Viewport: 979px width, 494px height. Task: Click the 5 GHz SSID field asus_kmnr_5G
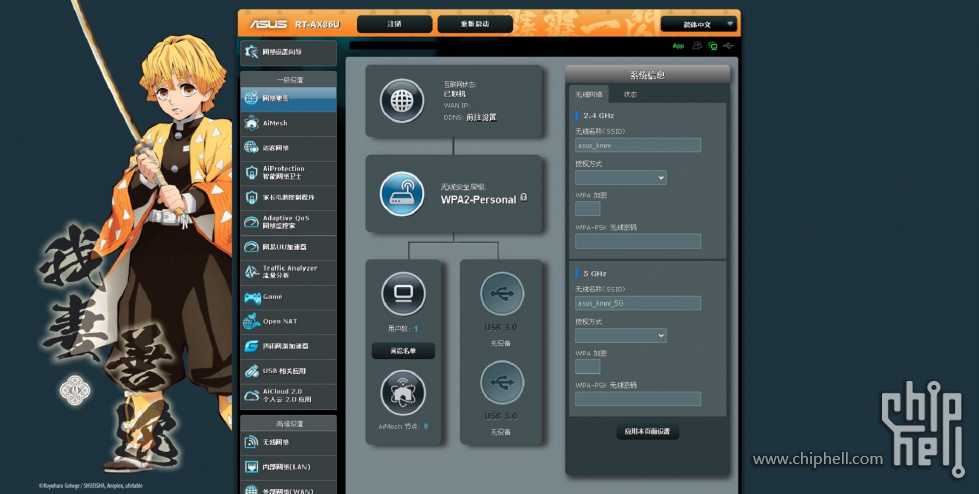(638, 304)
